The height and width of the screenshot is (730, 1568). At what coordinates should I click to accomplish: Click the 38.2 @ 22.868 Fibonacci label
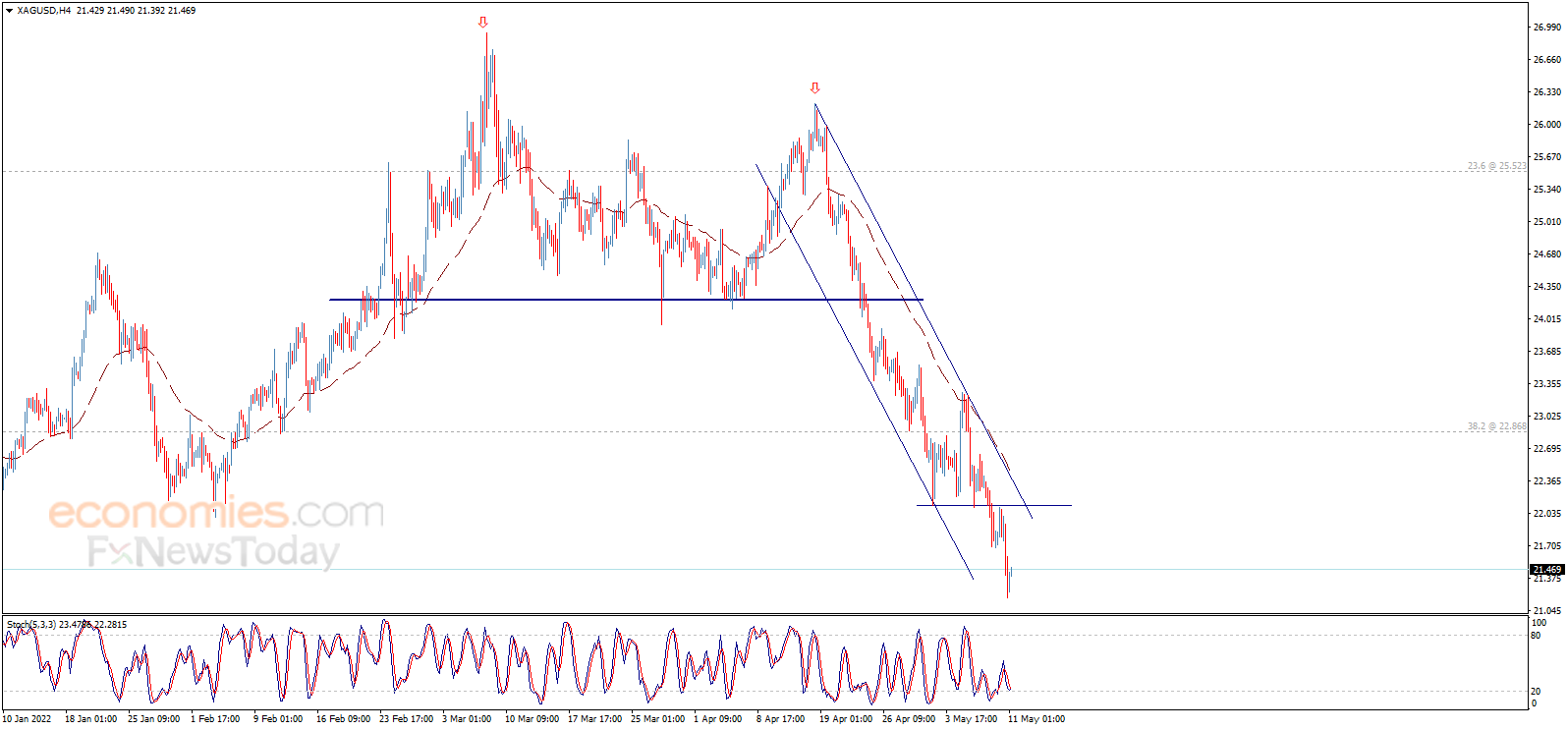pos(1496,426)
